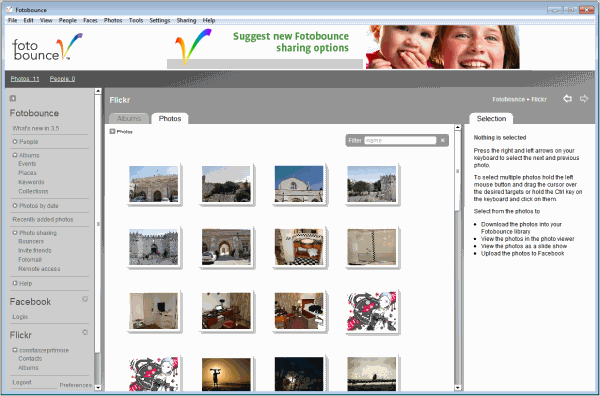The width and height of the screenshot is (600, 396).
Task: Select the red and black illustration thumbnail in third row
Action: pyautogui.click(x=372, y=311)
